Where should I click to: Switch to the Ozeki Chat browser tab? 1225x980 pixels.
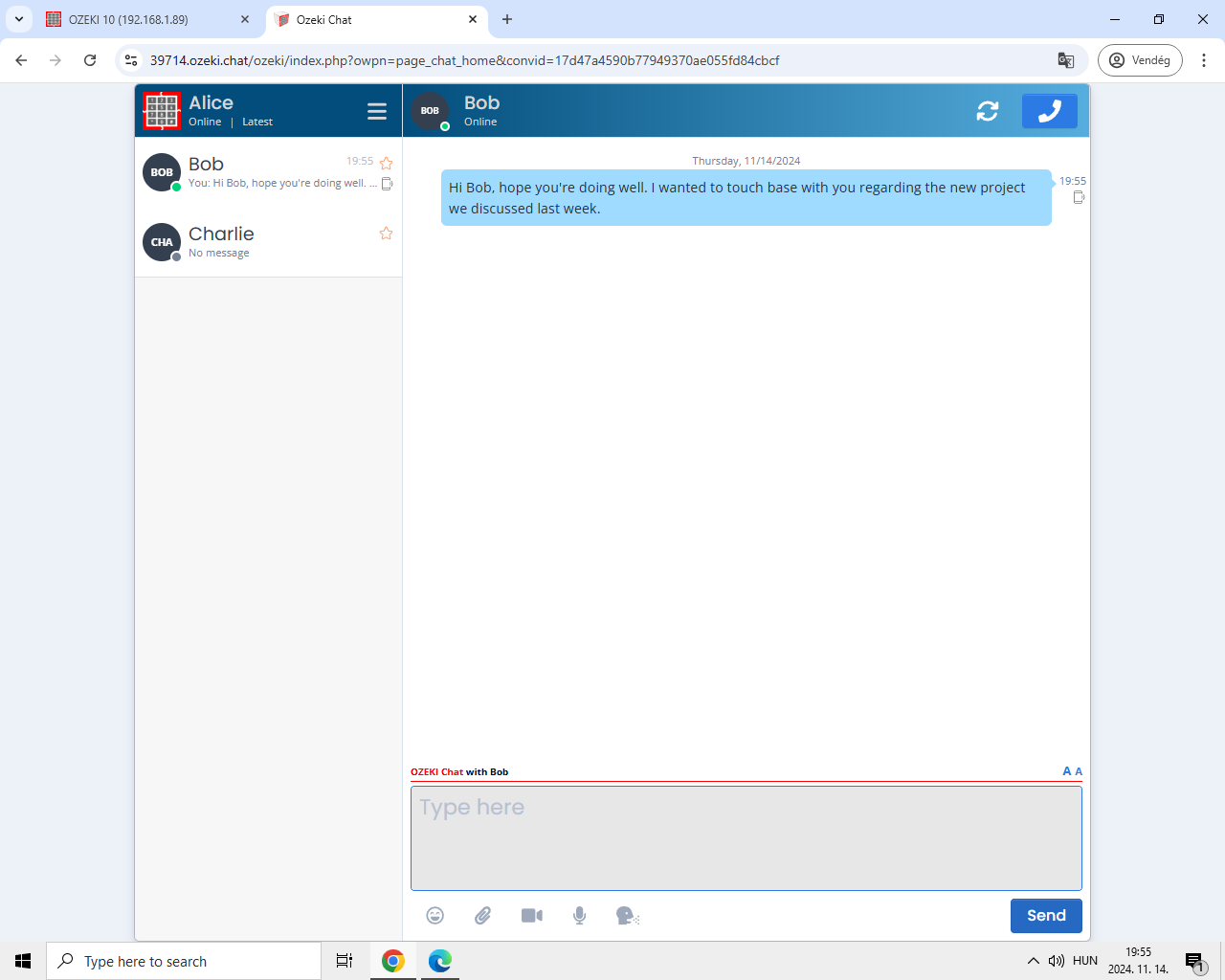pyautogui.click(x=375, y=19)
